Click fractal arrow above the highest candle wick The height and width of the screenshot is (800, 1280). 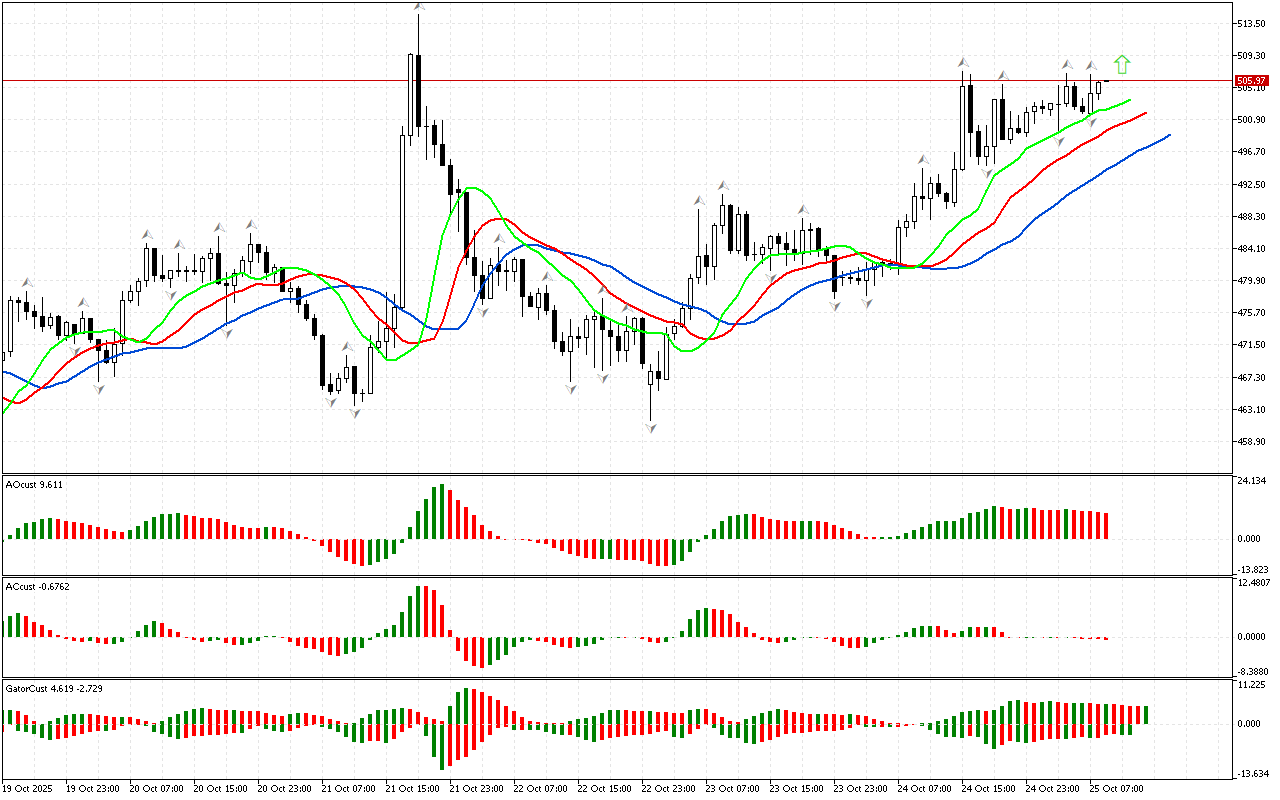[x=418, y=8]
